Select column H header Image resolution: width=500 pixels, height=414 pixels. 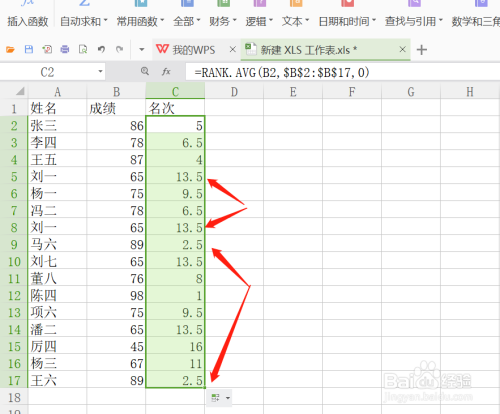[x=470, y=91]
